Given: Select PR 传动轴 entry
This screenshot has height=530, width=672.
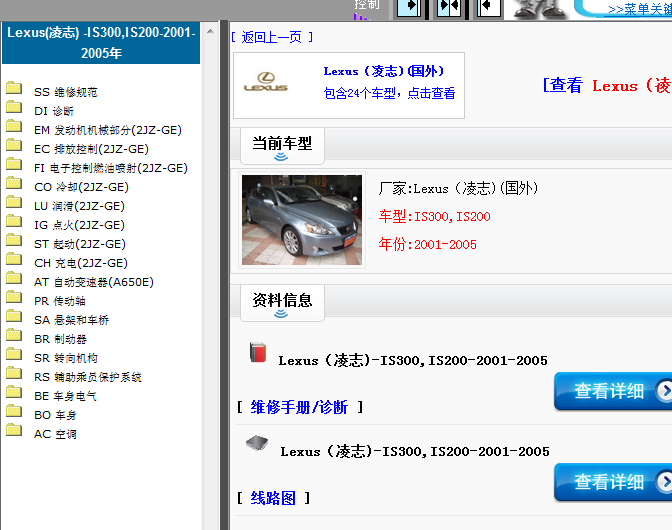Looking at the screenshot, I should click(x=60, y=301).
